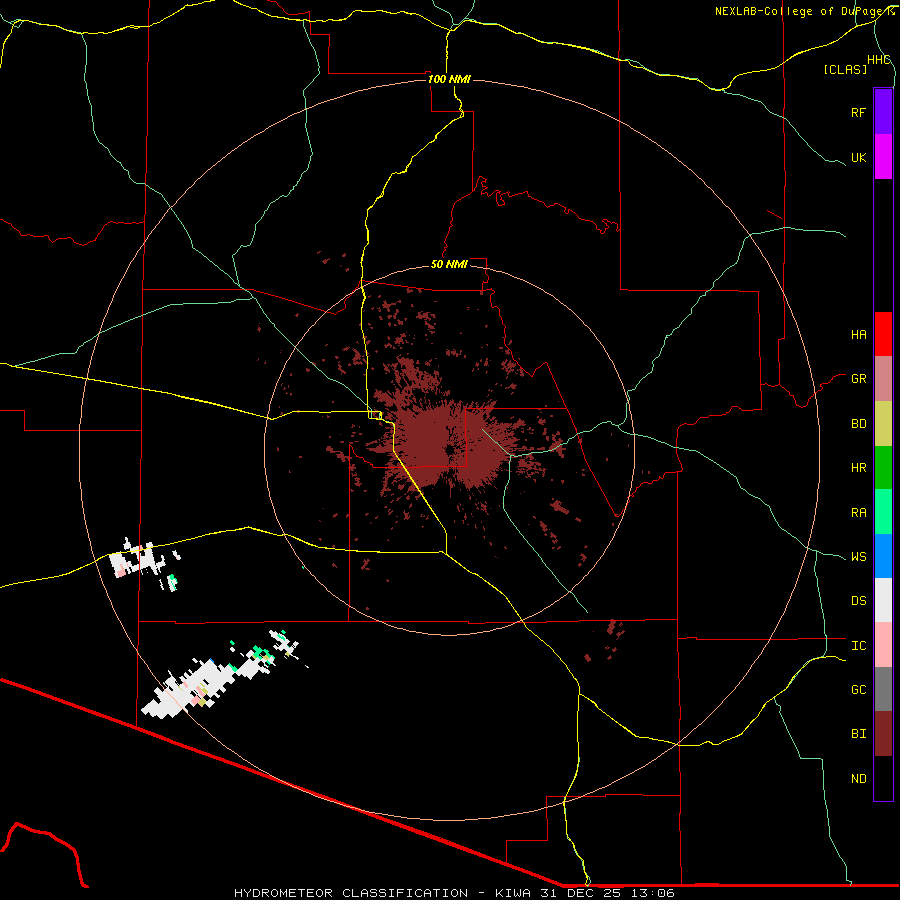
Task: Click the HA red legend swatch
Action: coord(883,334)
